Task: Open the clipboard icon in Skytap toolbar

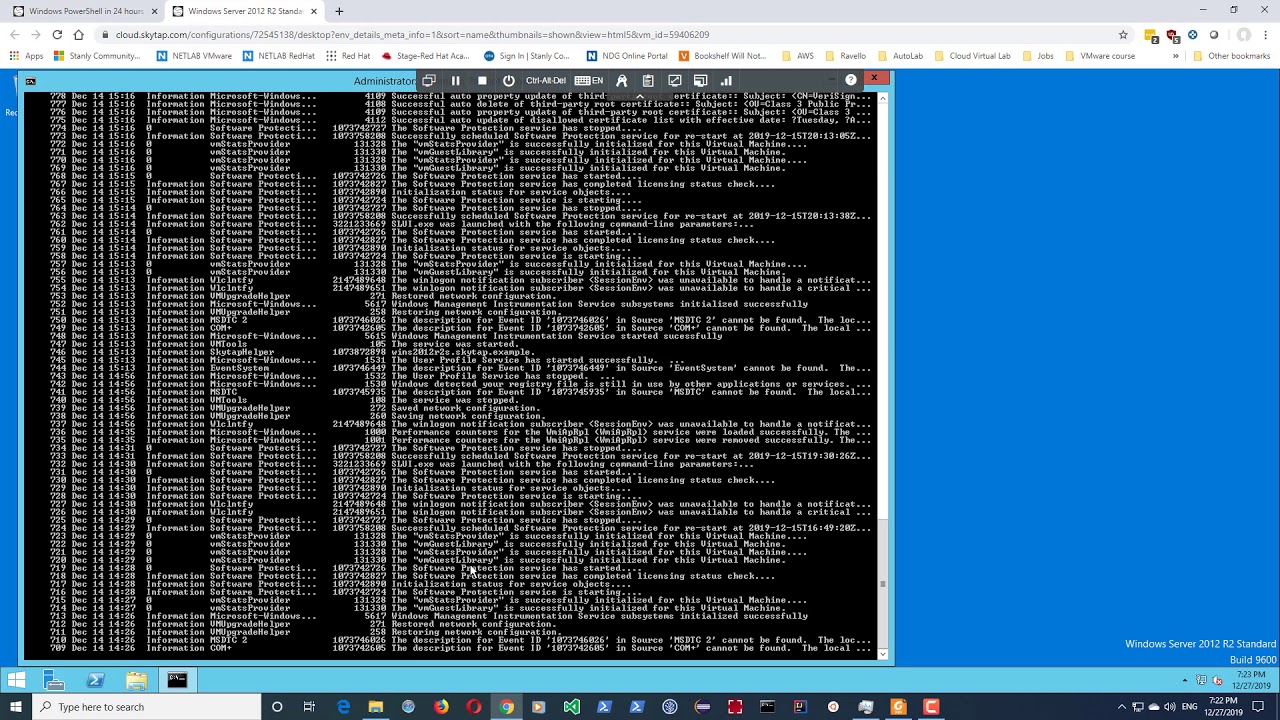Action: (x=648, y=81)
